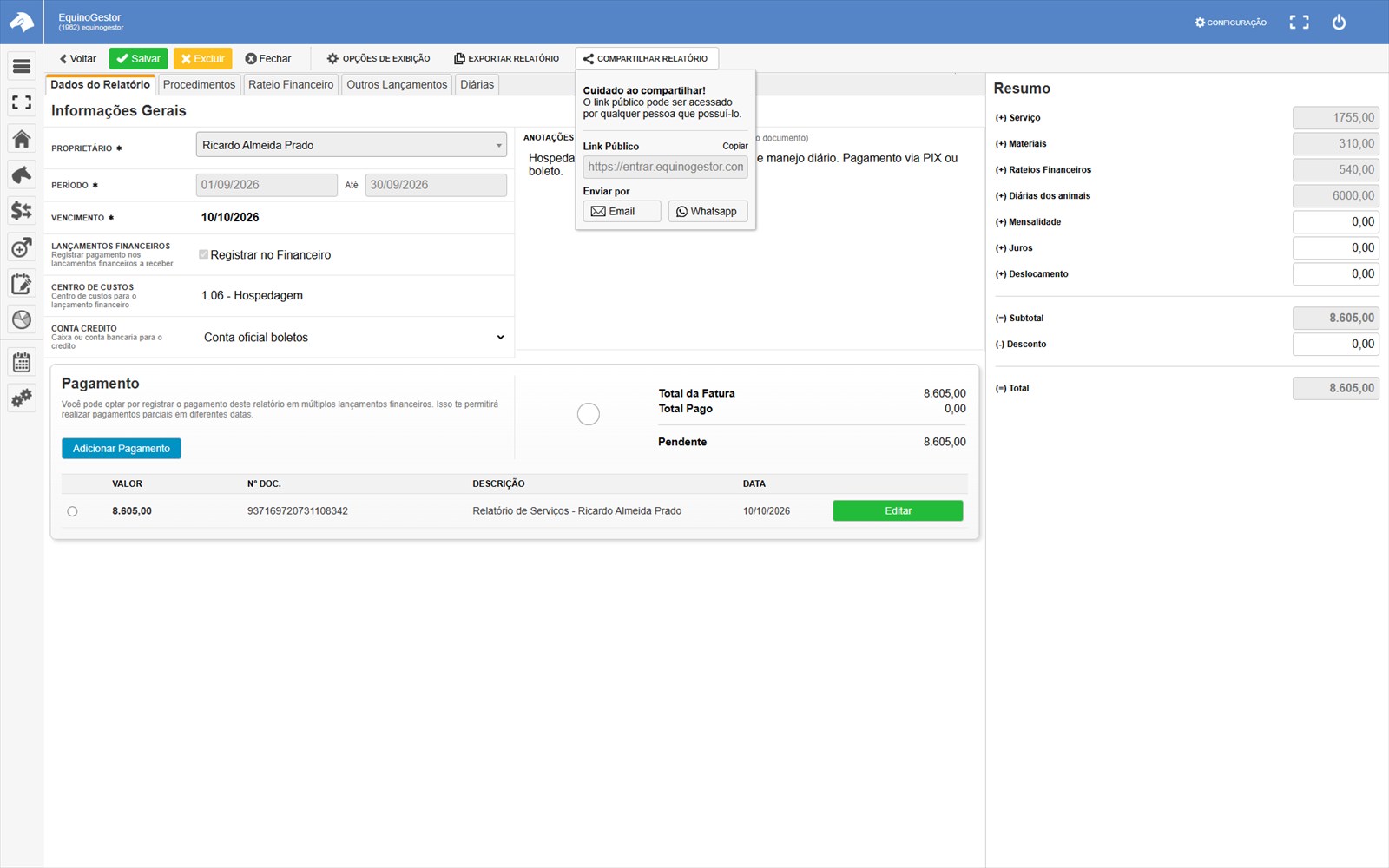Image resolution: width=1389 pixels, height=868 pixels.
Task: Edit the Desconto value field
Action: (1335, 345)
